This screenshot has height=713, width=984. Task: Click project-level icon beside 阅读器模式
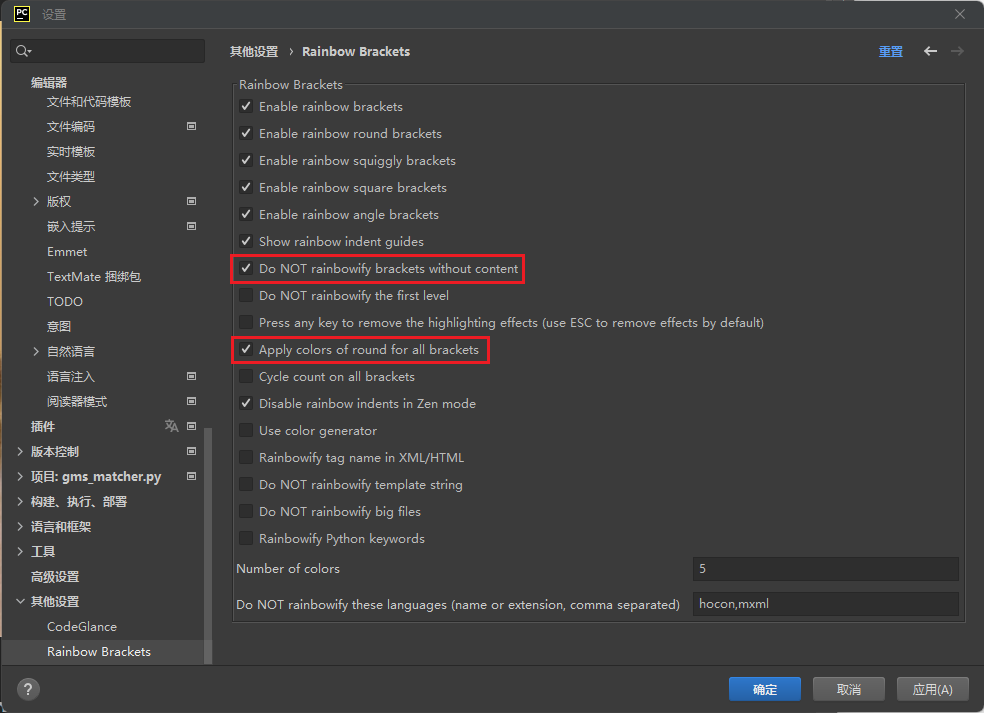tap(191, 402)
